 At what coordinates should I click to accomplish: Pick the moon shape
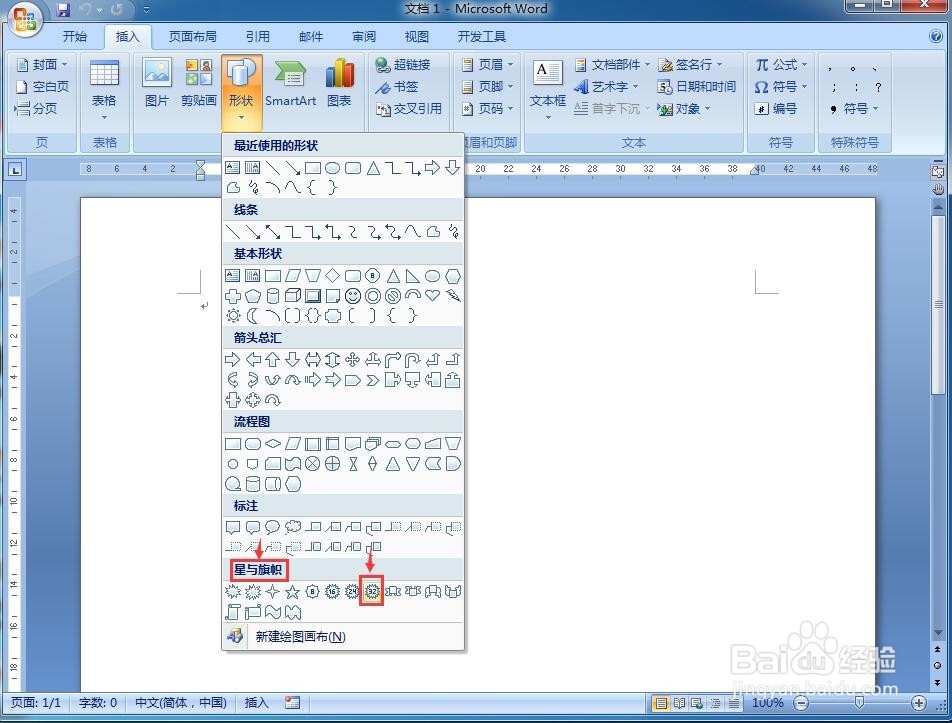click(x=253, y=316)
